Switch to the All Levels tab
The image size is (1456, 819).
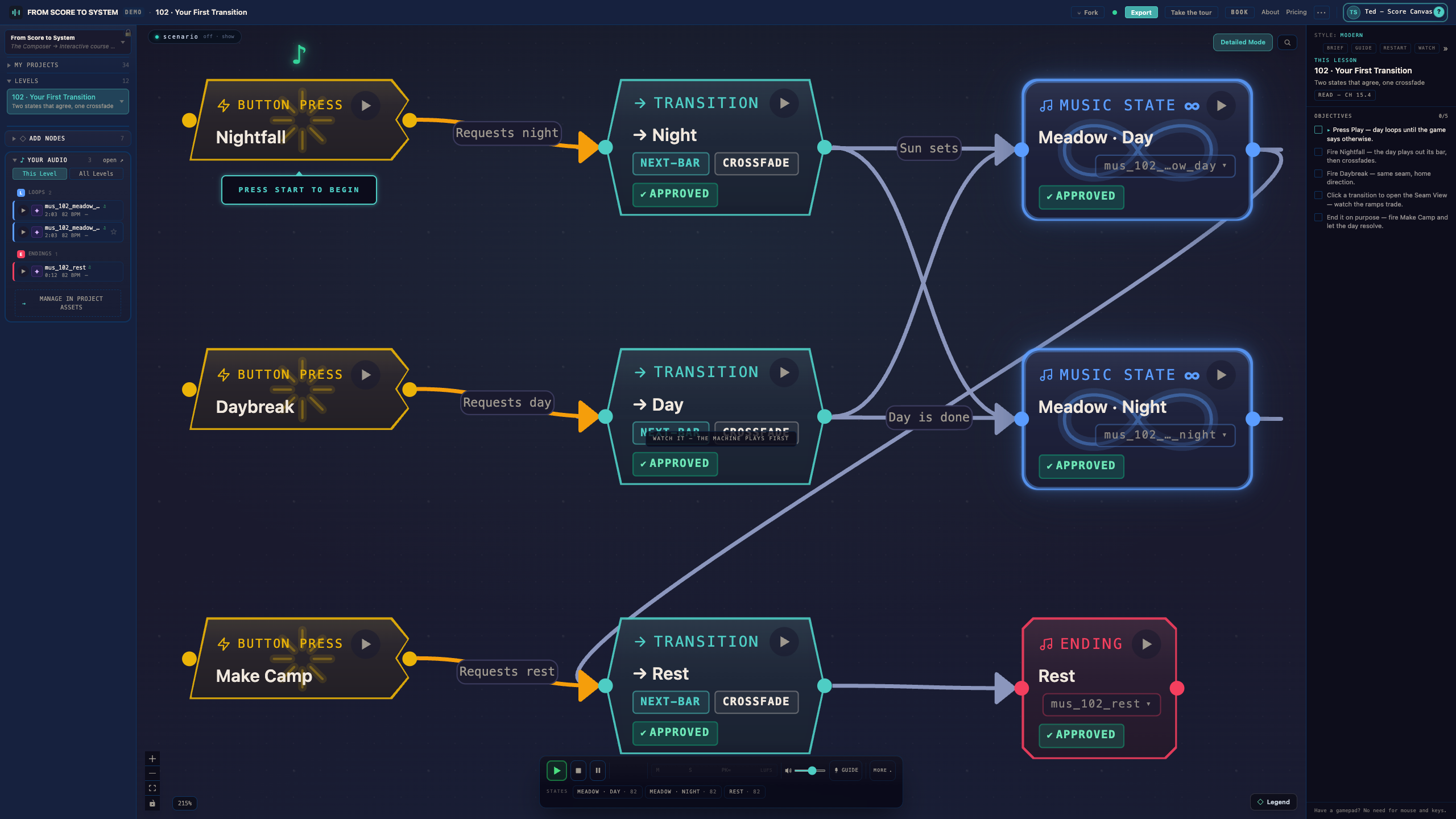click(96, 174)
